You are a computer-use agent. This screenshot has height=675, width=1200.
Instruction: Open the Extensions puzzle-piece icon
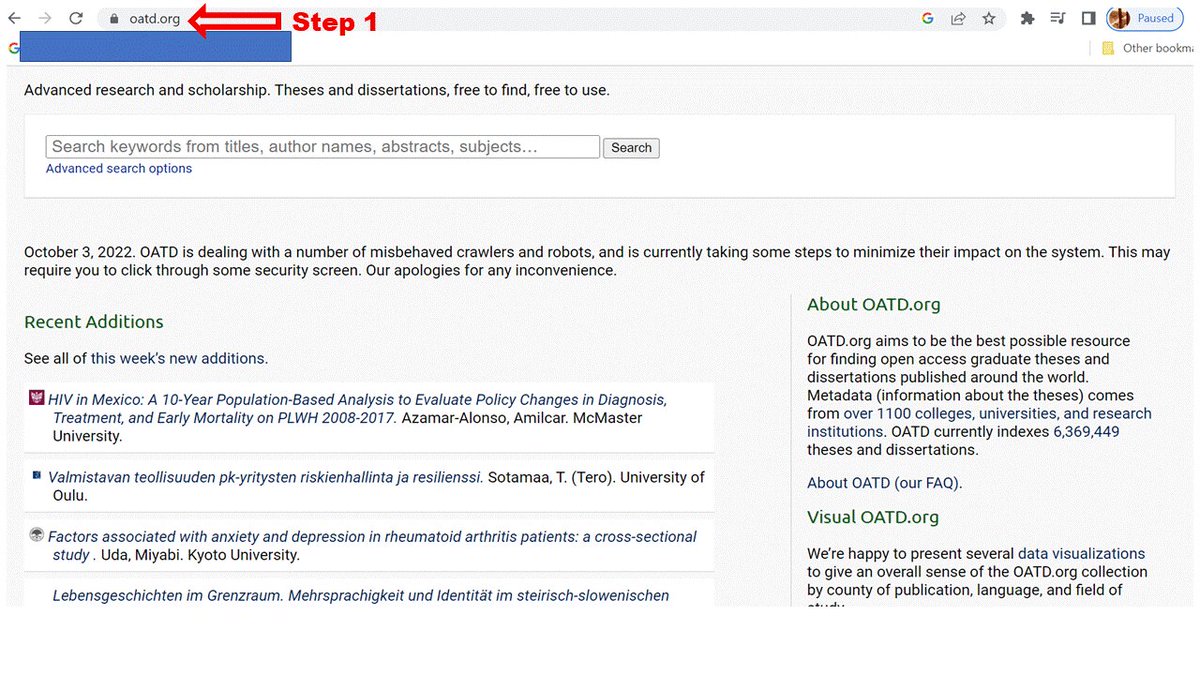pyautogui.click(x=1027, y=17)
